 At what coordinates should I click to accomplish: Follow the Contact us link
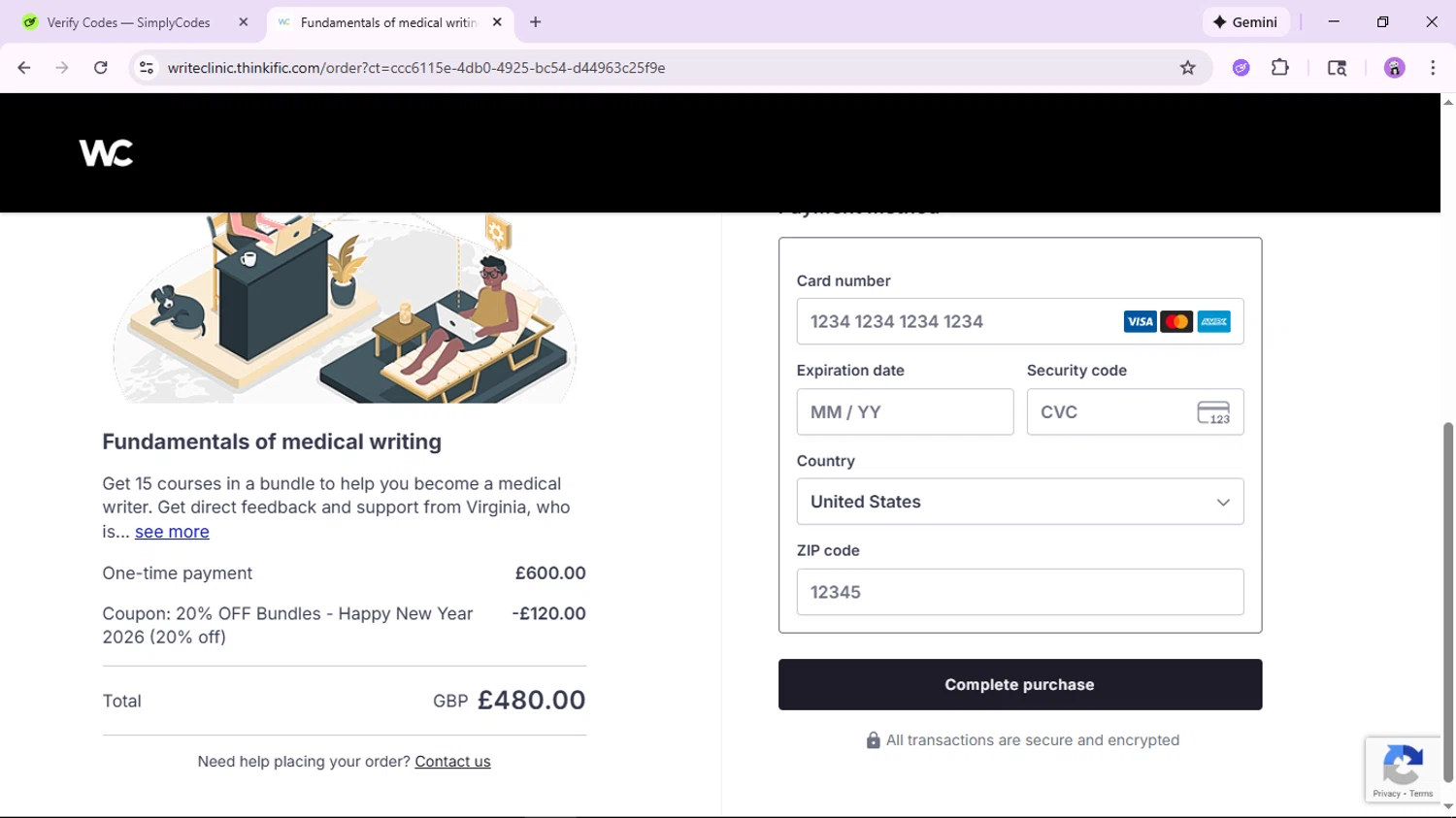click(452, 762)
